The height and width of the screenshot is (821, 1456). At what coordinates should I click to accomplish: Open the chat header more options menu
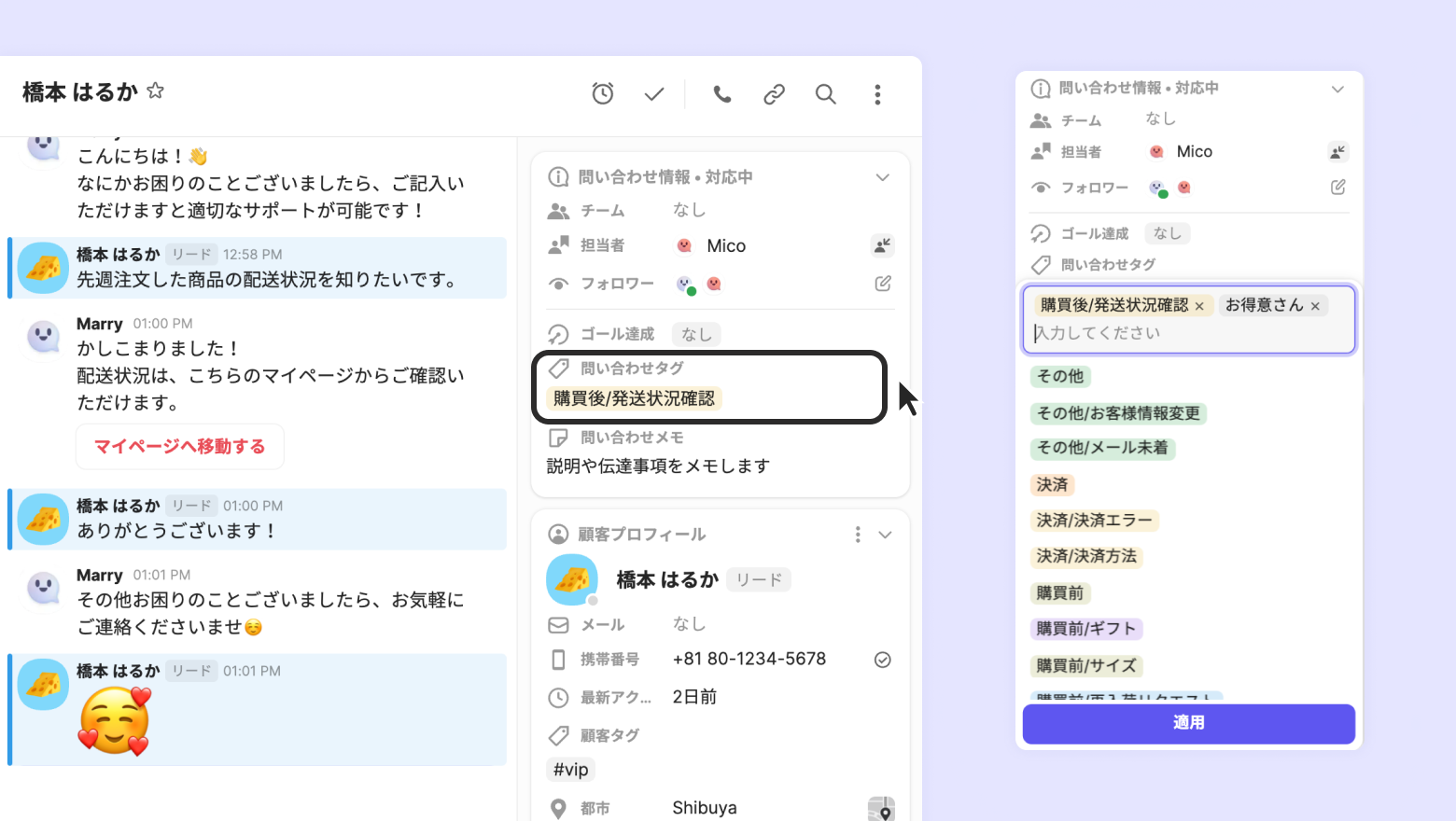pos(877,93)
